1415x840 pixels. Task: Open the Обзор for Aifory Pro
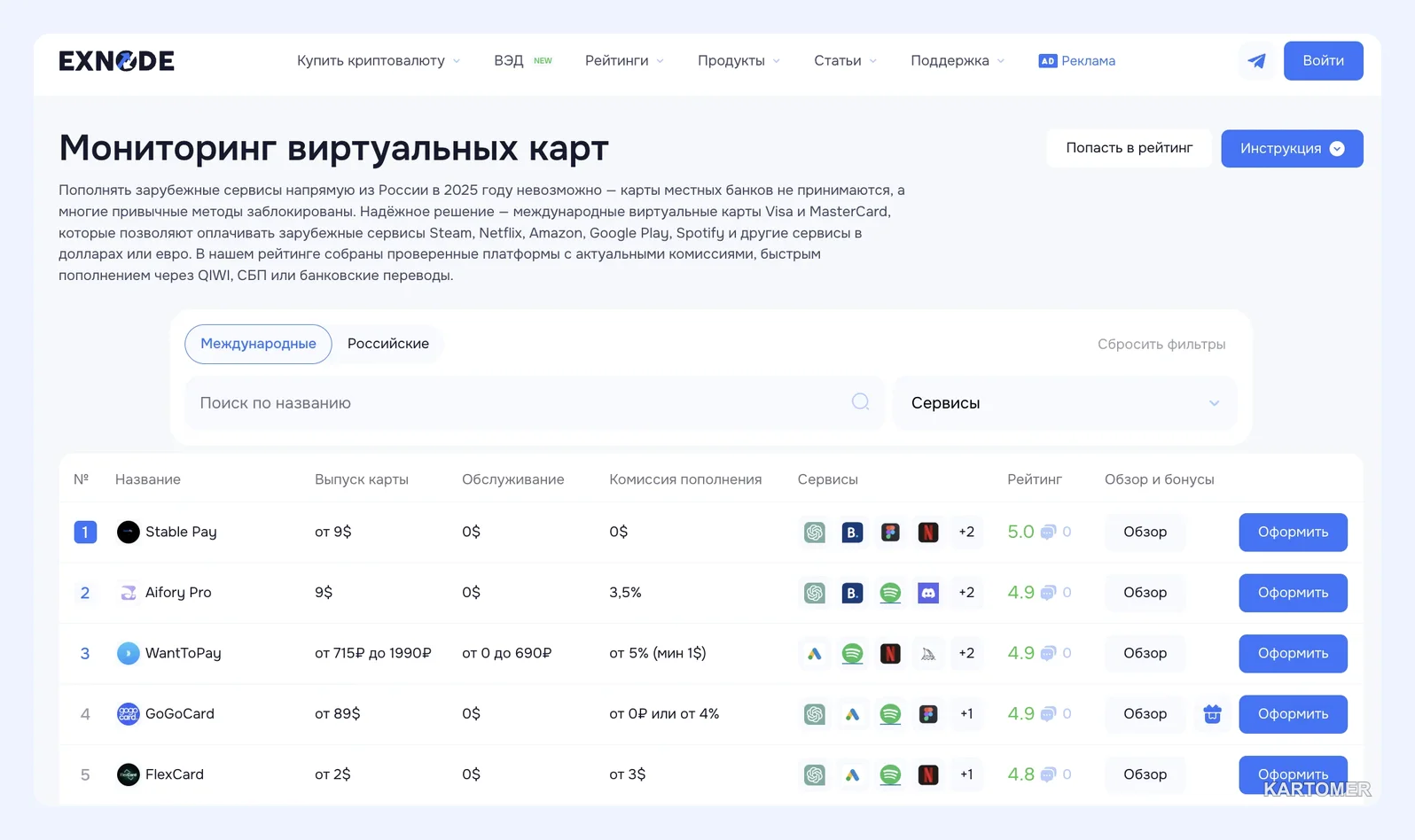(1145, 593)
